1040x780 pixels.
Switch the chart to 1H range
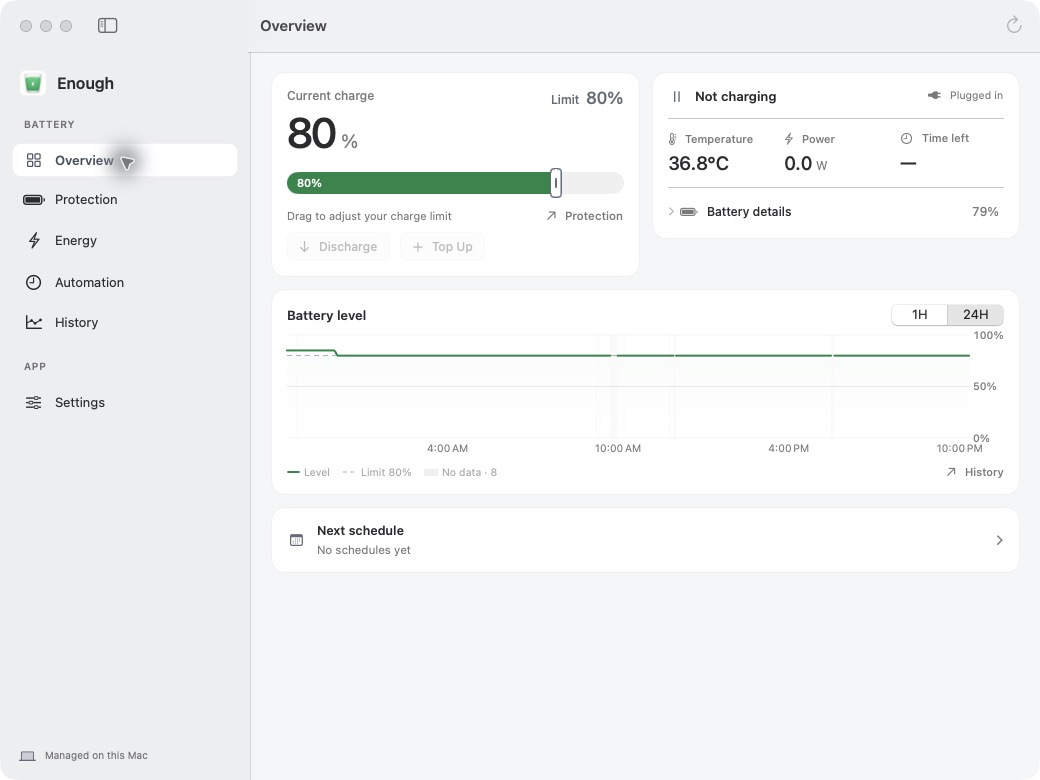(919, 315)
